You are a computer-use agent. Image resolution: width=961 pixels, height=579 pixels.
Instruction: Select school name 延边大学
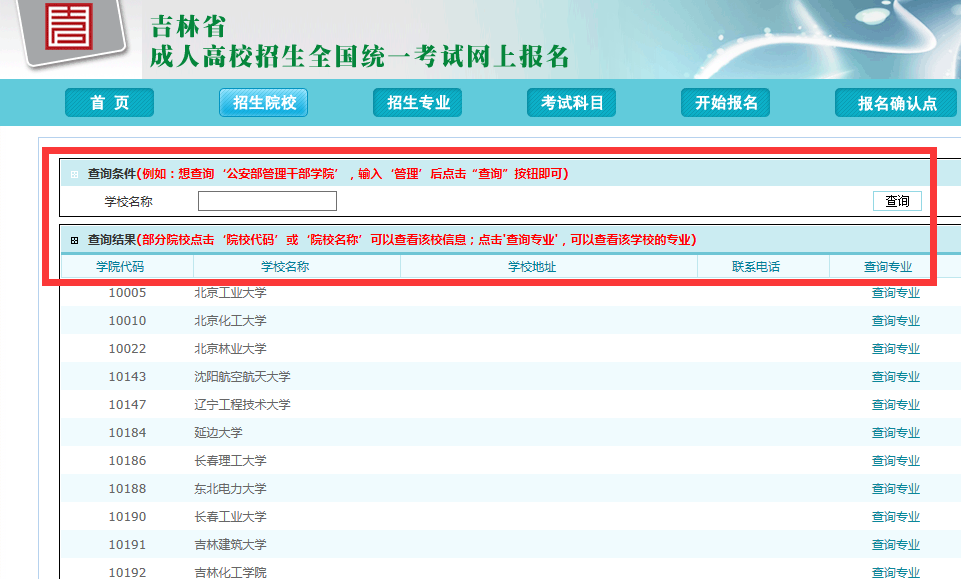pyautogui.click(x=218, y=433)
